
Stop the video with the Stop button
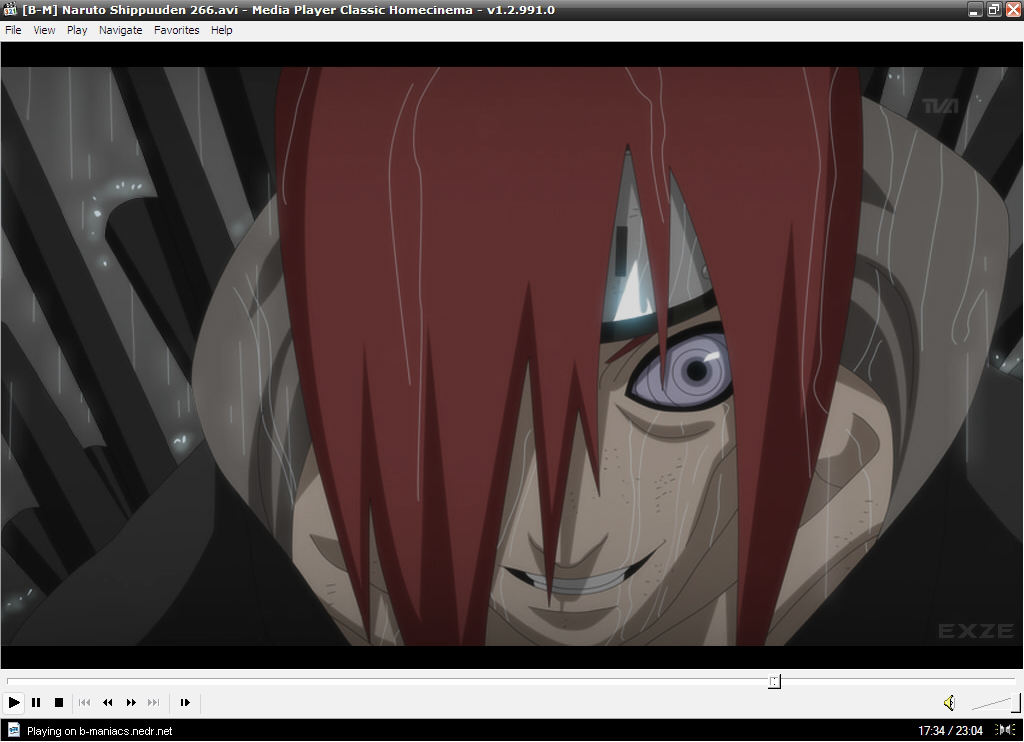59,703
